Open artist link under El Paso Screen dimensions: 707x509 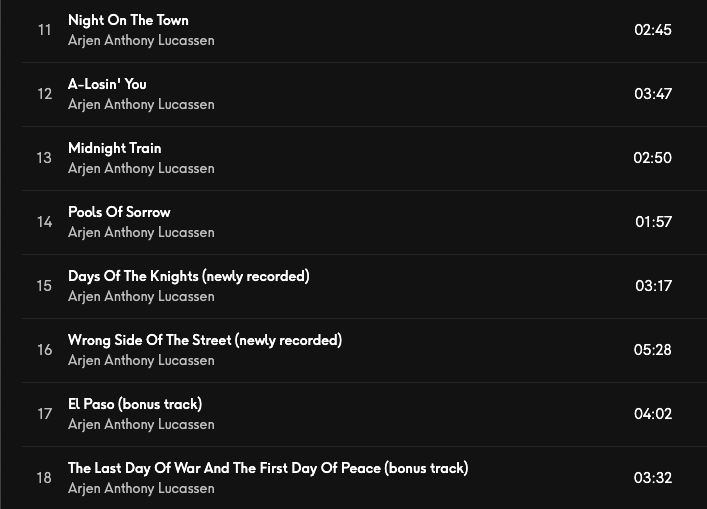click(x=141, y=425)
